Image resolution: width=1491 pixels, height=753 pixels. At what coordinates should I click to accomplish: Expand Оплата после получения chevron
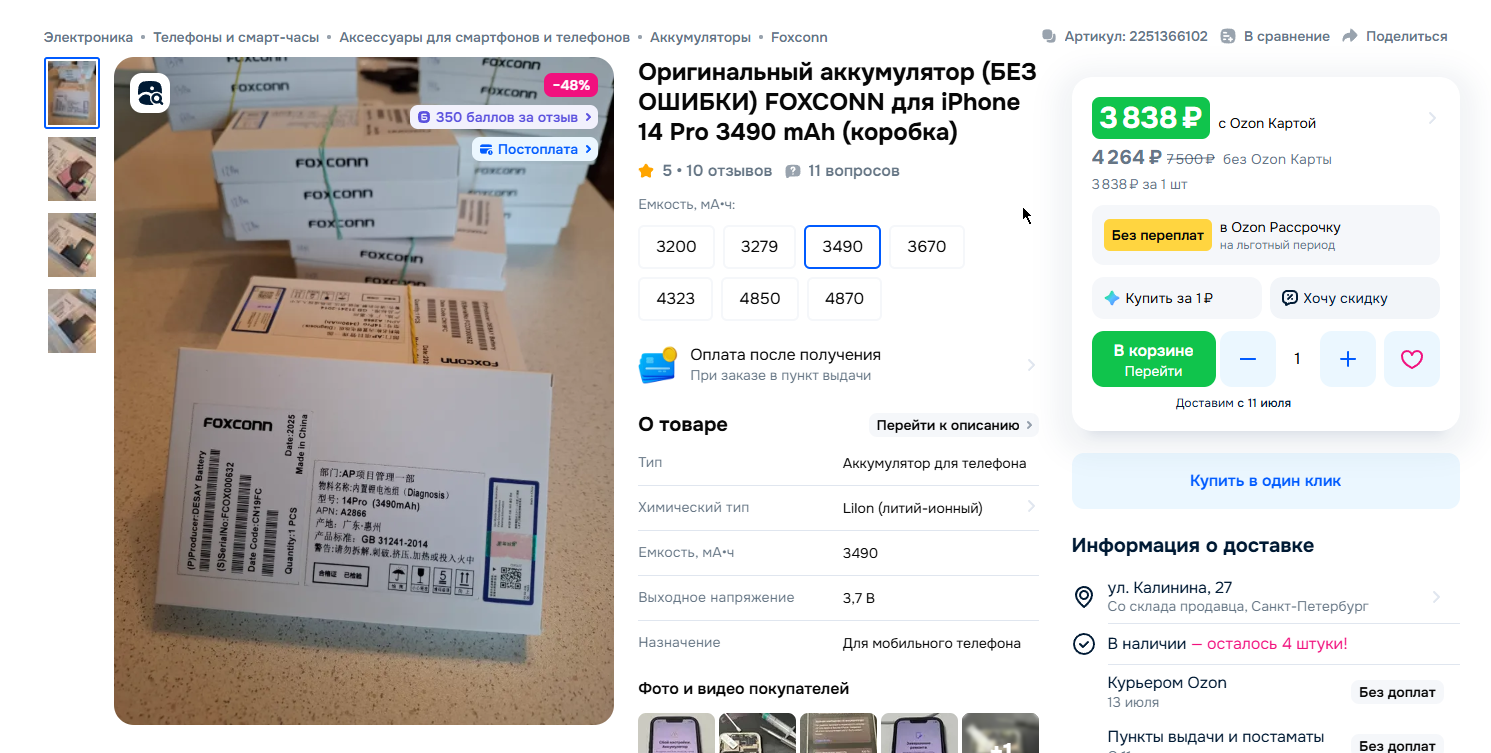(1031, 365)
